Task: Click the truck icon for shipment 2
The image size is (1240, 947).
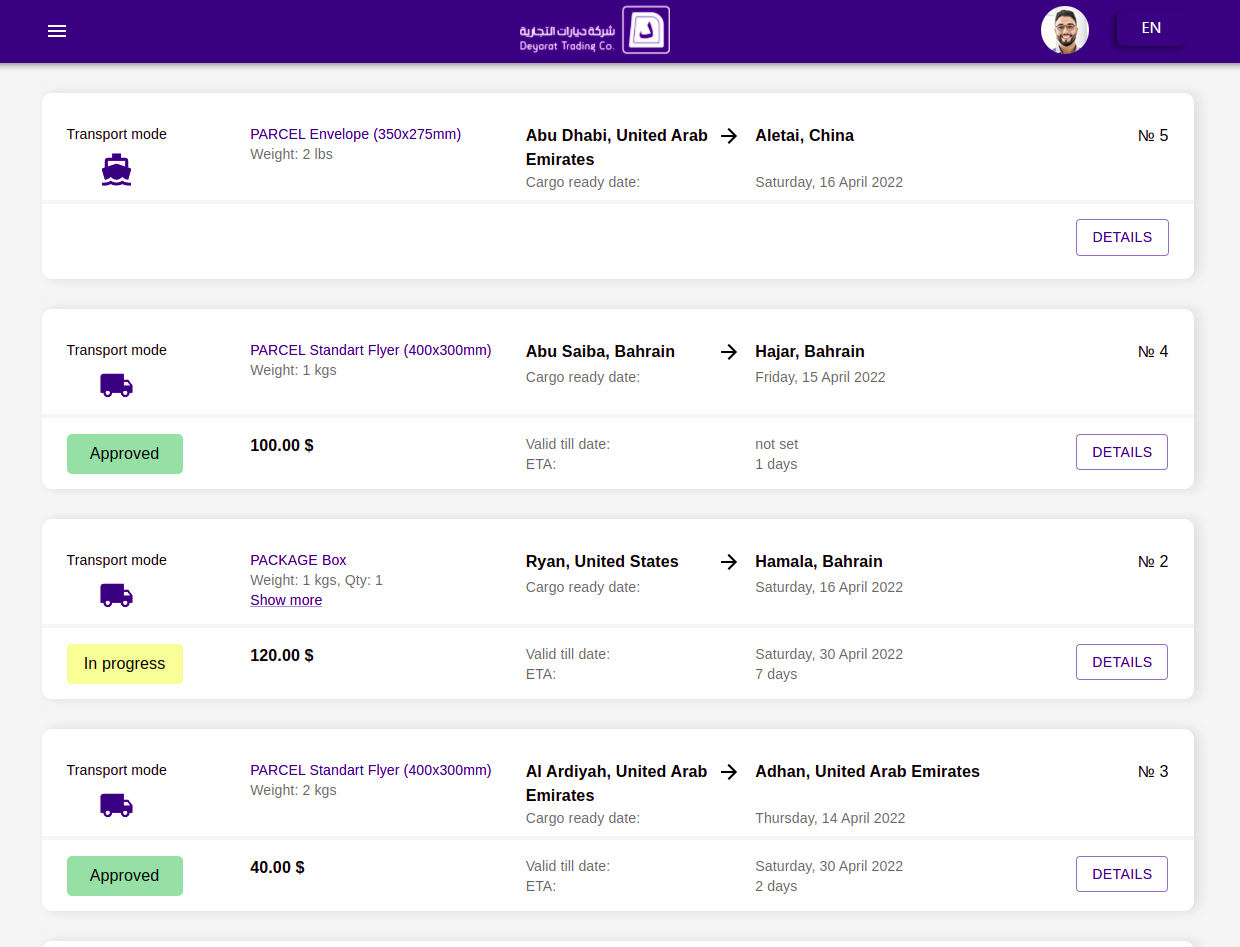Action: 116,595
